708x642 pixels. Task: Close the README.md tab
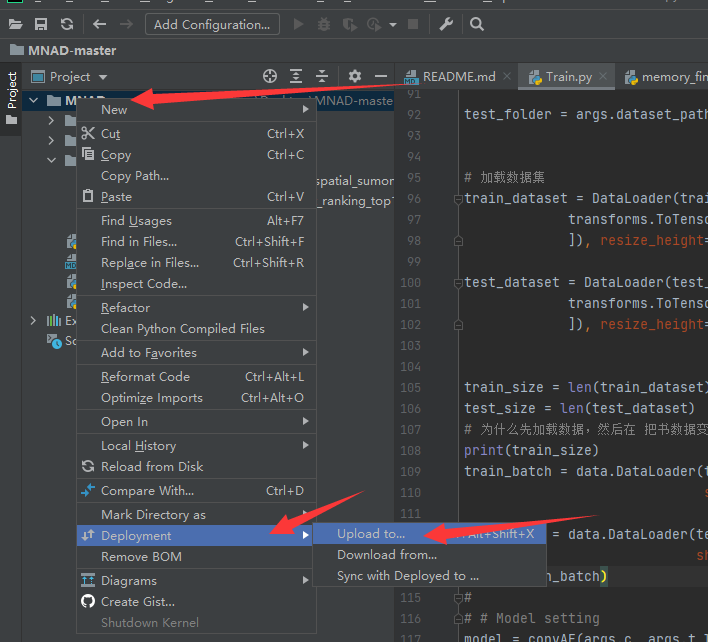point(507,76)
